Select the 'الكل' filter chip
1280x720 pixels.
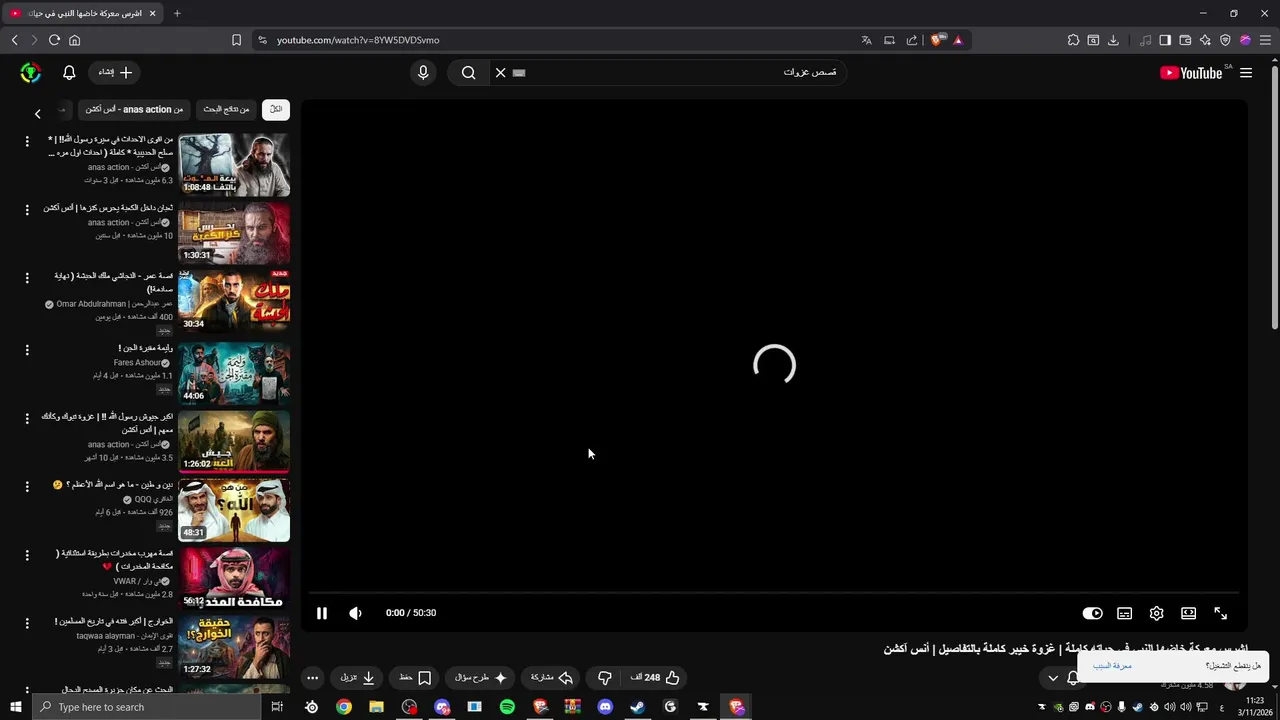tap(276, 109)
